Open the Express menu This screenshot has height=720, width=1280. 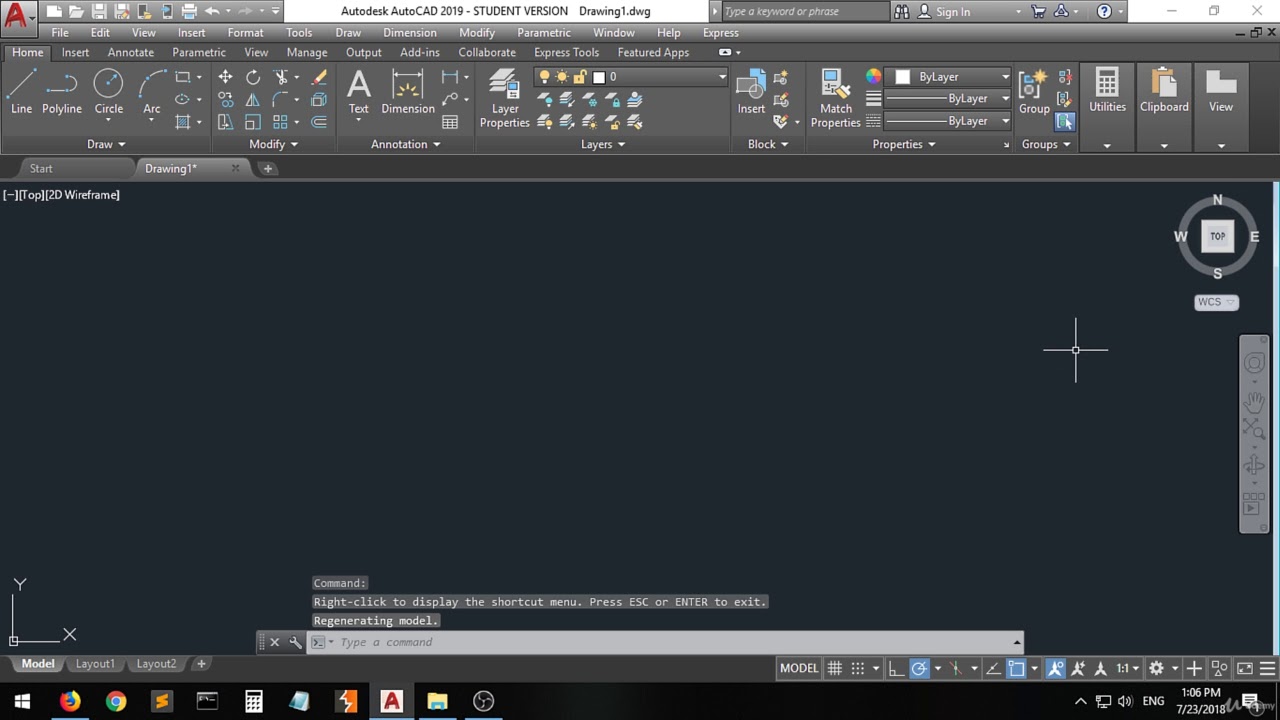coord(721,32)
